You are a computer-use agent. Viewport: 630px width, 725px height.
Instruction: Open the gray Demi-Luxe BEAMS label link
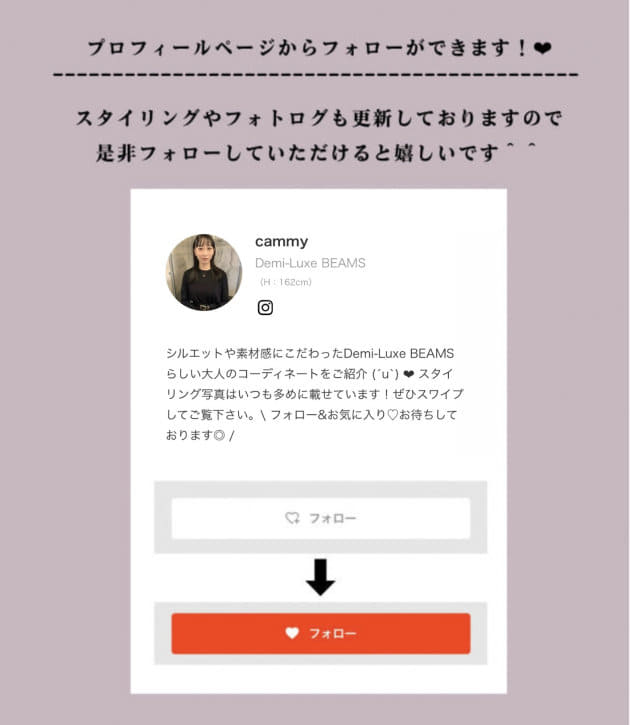(x=310, y=263)
